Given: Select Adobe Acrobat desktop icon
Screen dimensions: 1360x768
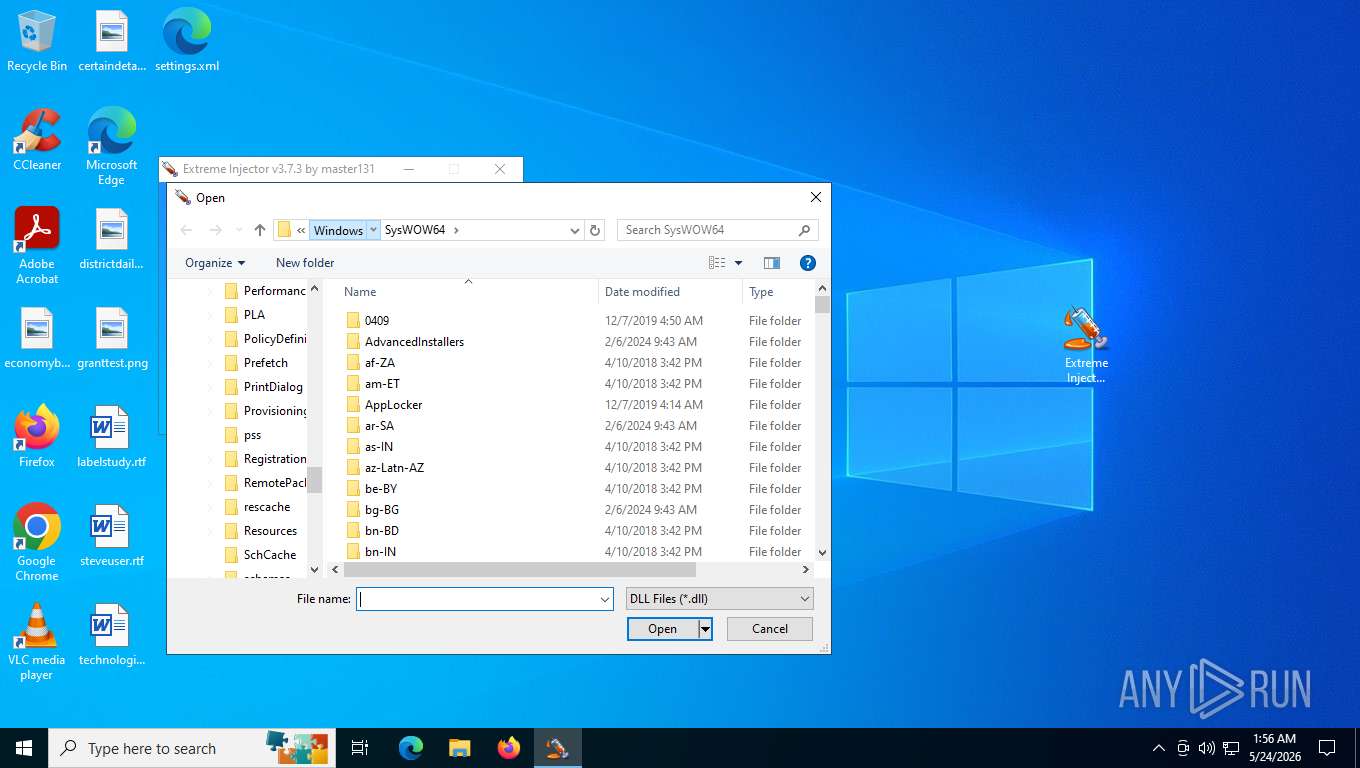Looking at the screenshot, I should click(37, 246).
